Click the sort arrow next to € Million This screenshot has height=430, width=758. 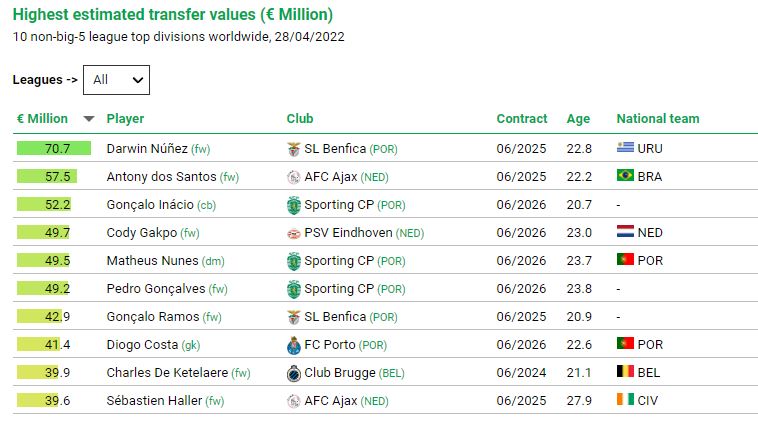coord(89,119)
